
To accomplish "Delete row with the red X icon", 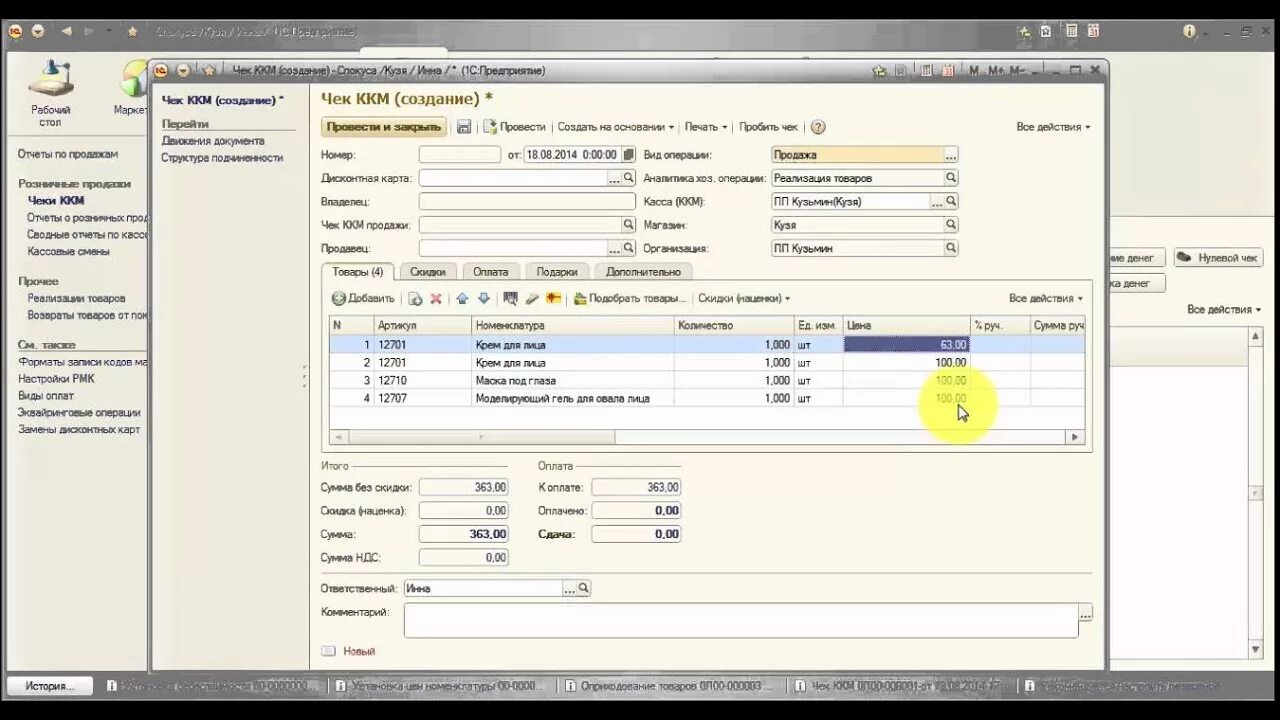I will (x=436, y=298).
